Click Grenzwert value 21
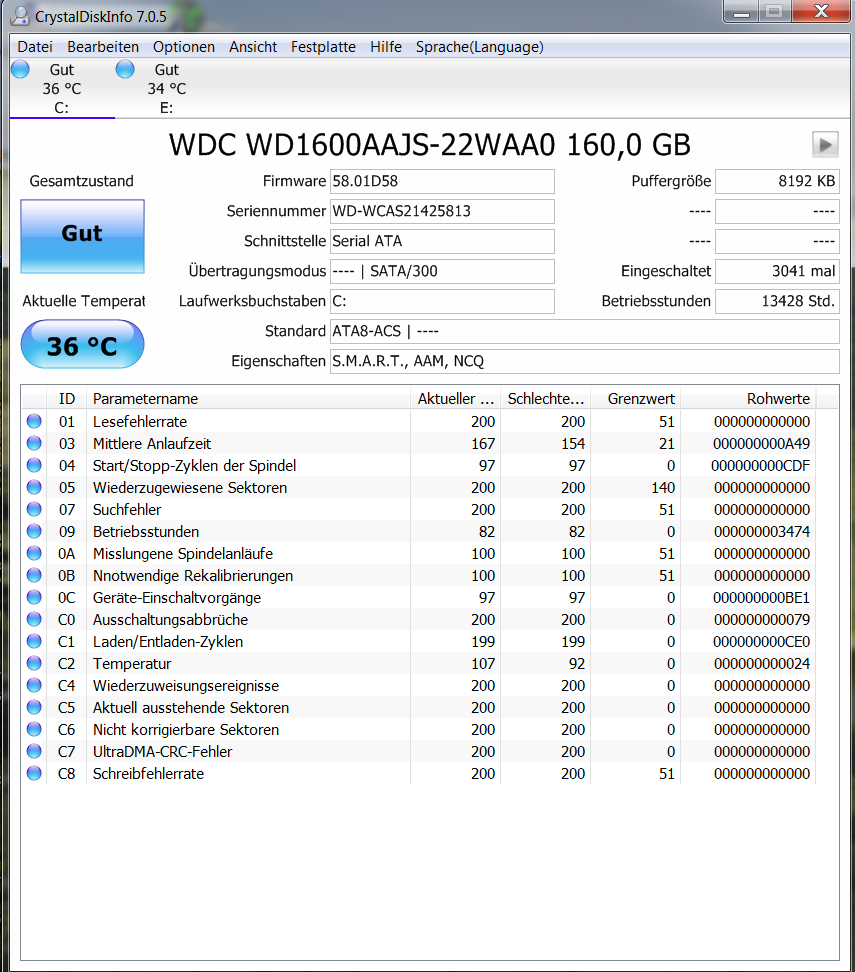Image resolution: width=855 pixels, height=972 pixels. pos(667,444)
